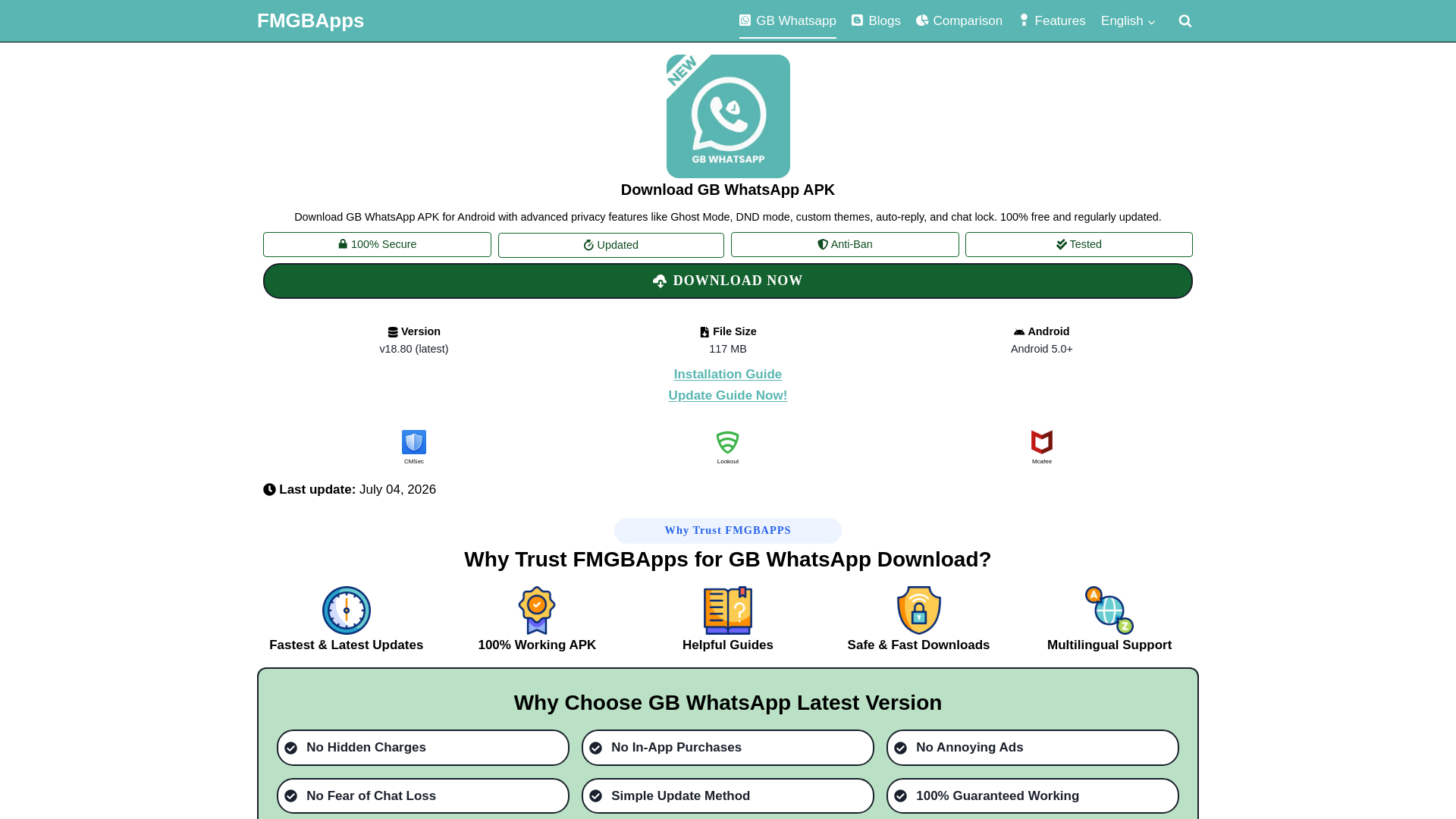Click the Why Choose GB WhatsApp Latest Version heading
Viewport: 1456px width, 819px height.
(728, 703)
